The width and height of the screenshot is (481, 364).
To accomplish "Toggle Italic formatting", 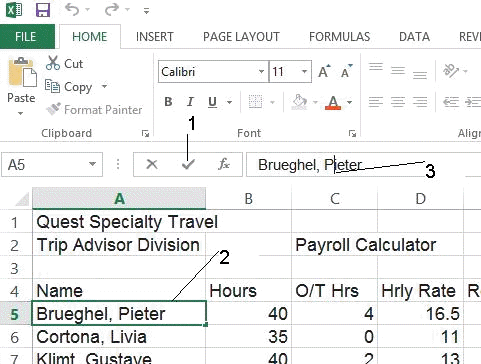I will [190, 102].
